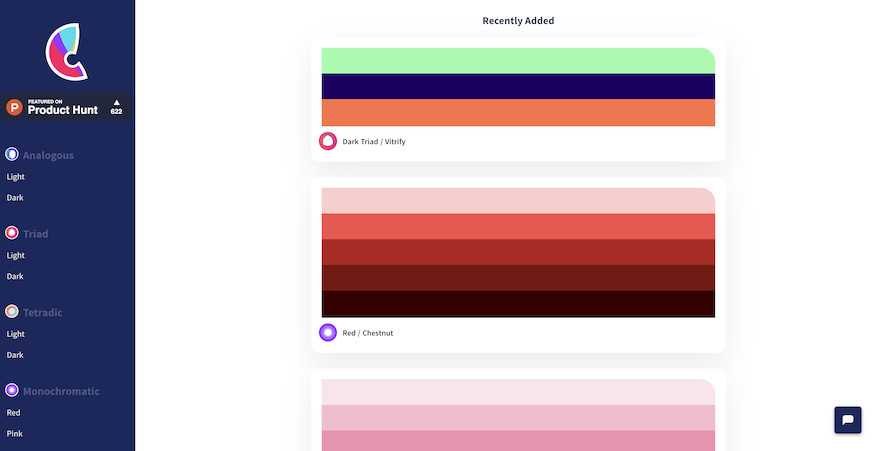The height and width of the screenshot is (451, 880).
Task: Open the Red monochromatic palettes
Action: (x=13, y=412)
